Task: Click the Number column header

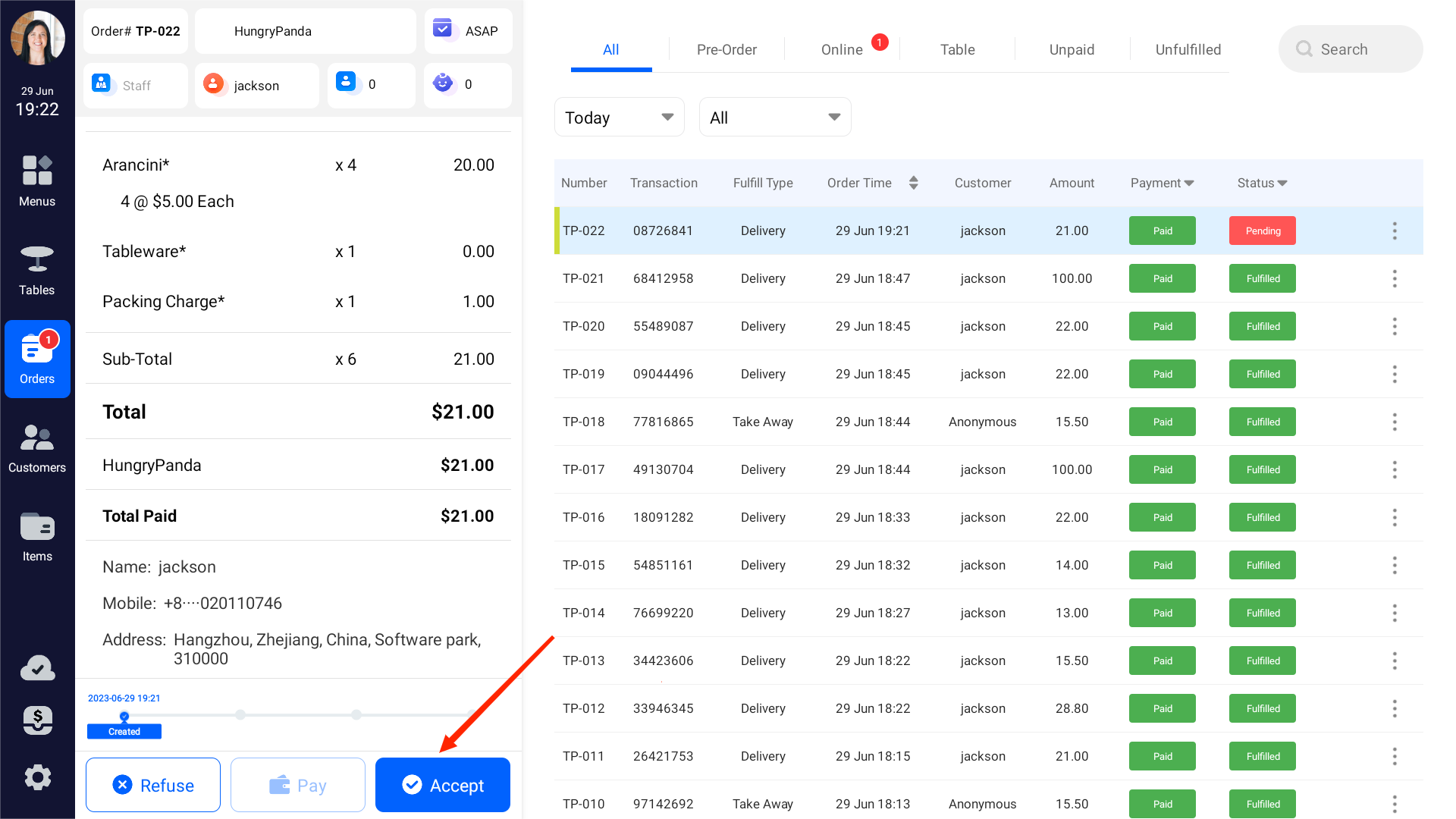Action: [x=584, y=183]
